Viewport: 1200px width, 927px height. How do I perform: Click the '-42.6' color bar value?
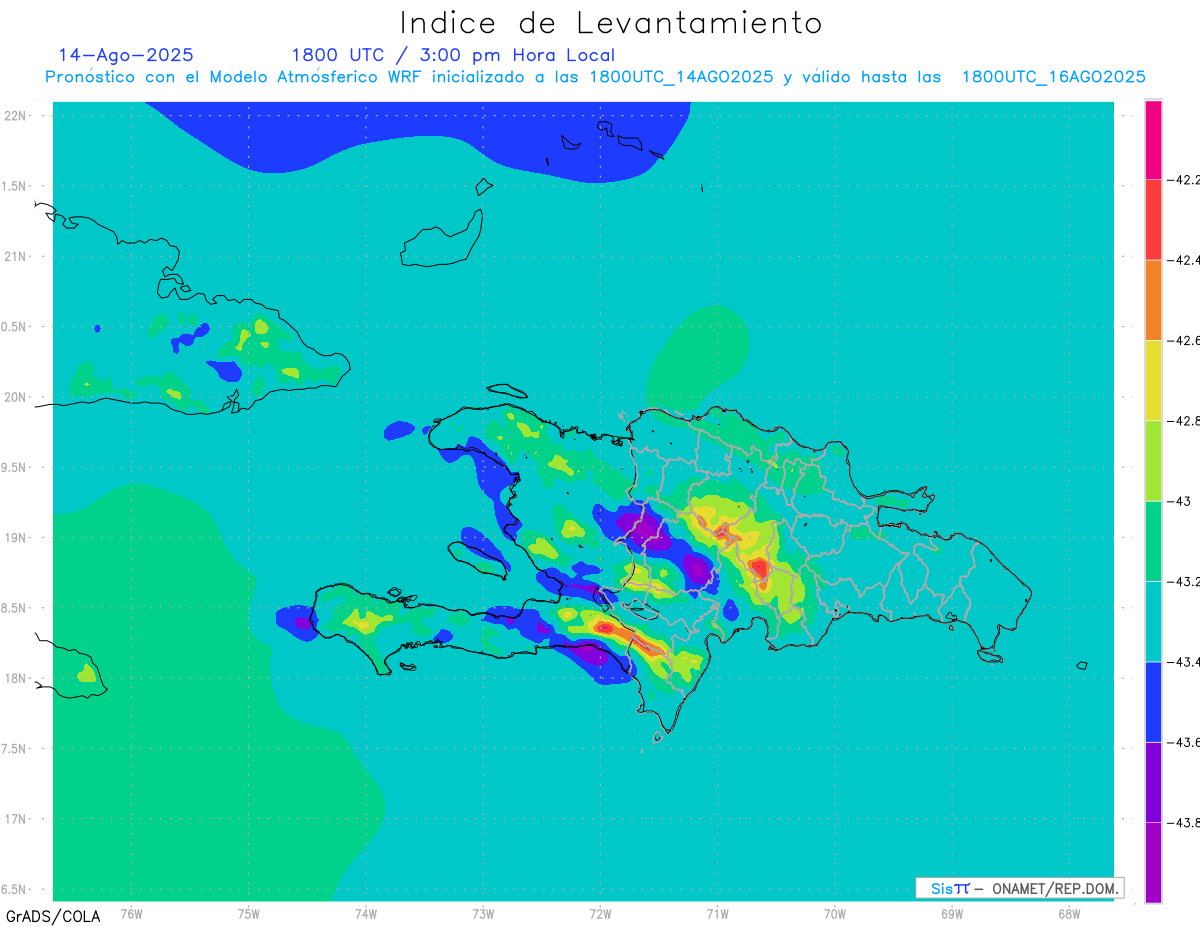(1185, 341)
